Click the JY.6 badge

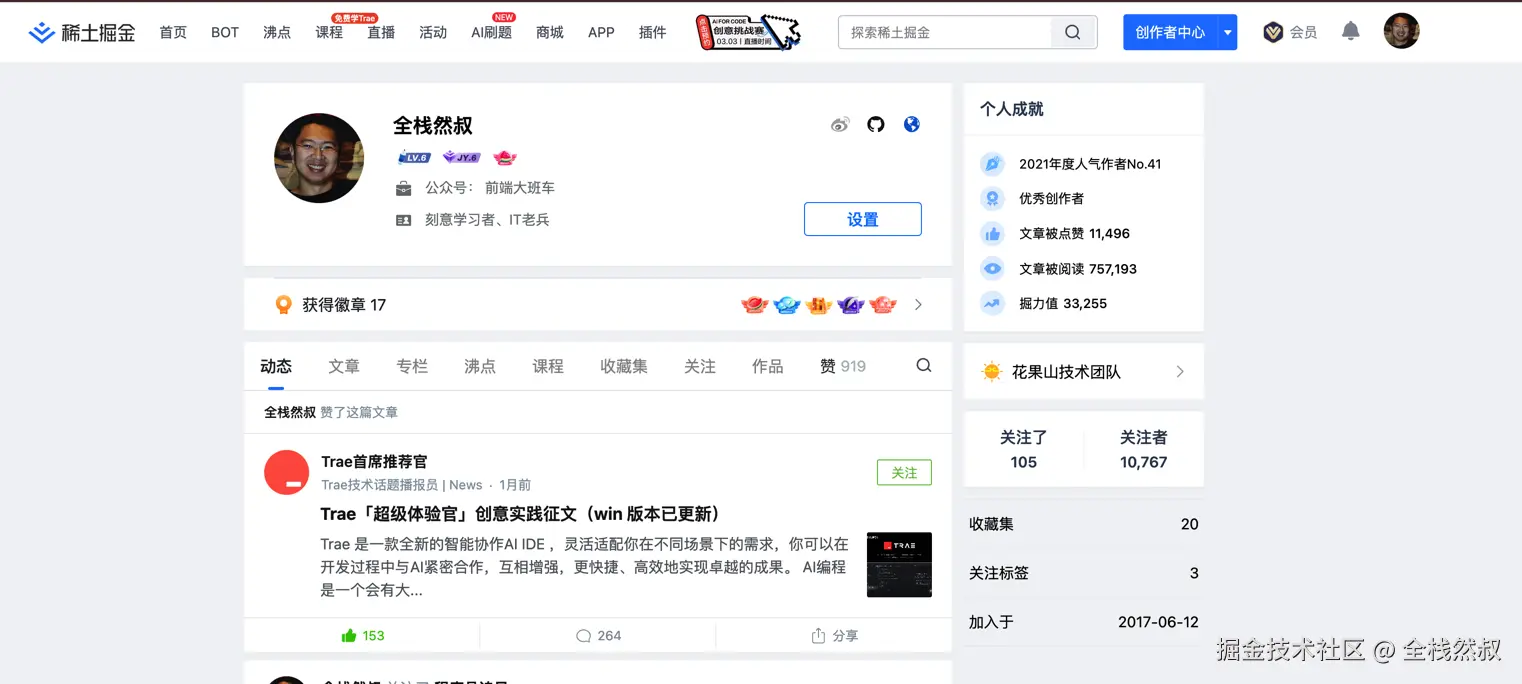click(x=461, y=158)
